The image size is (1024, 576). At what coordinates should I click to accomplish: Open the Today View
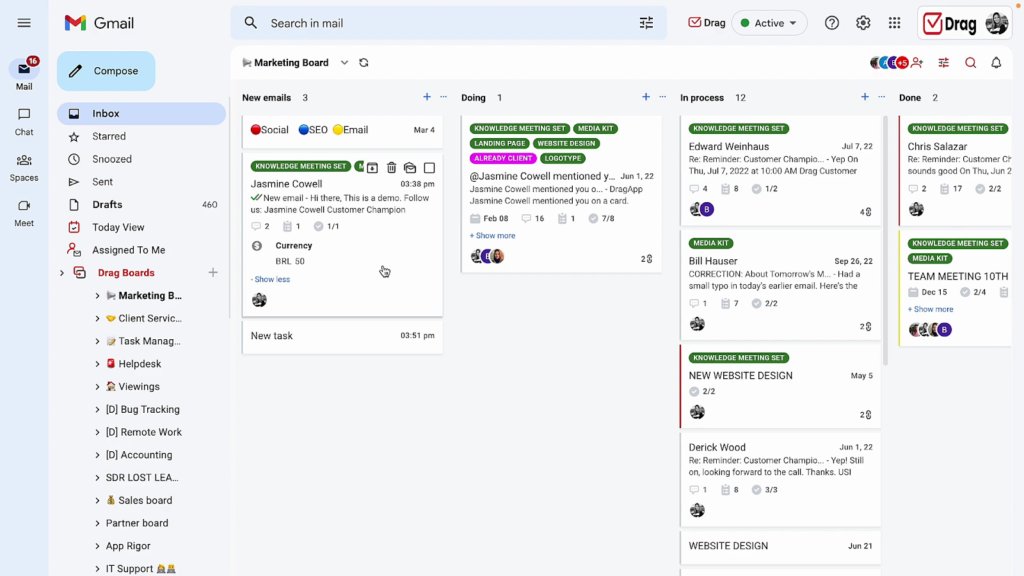pos(142,227)
